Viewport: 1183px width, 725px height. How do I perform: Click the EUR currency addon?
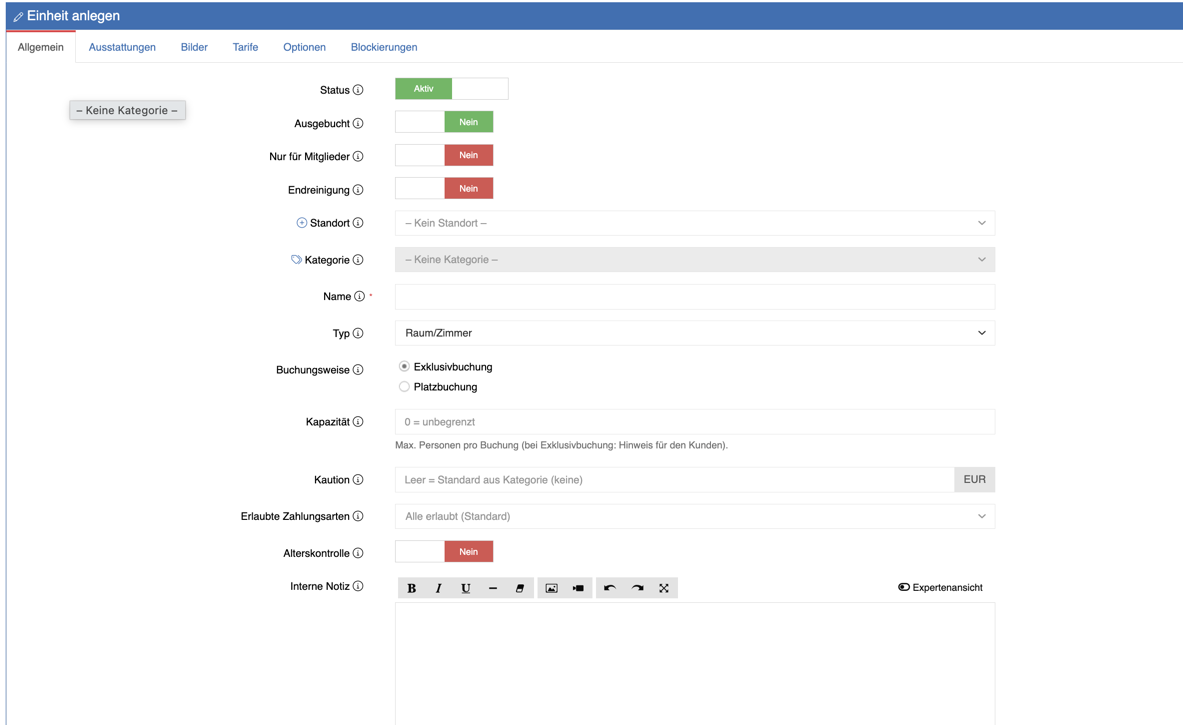tap(974, 480)
